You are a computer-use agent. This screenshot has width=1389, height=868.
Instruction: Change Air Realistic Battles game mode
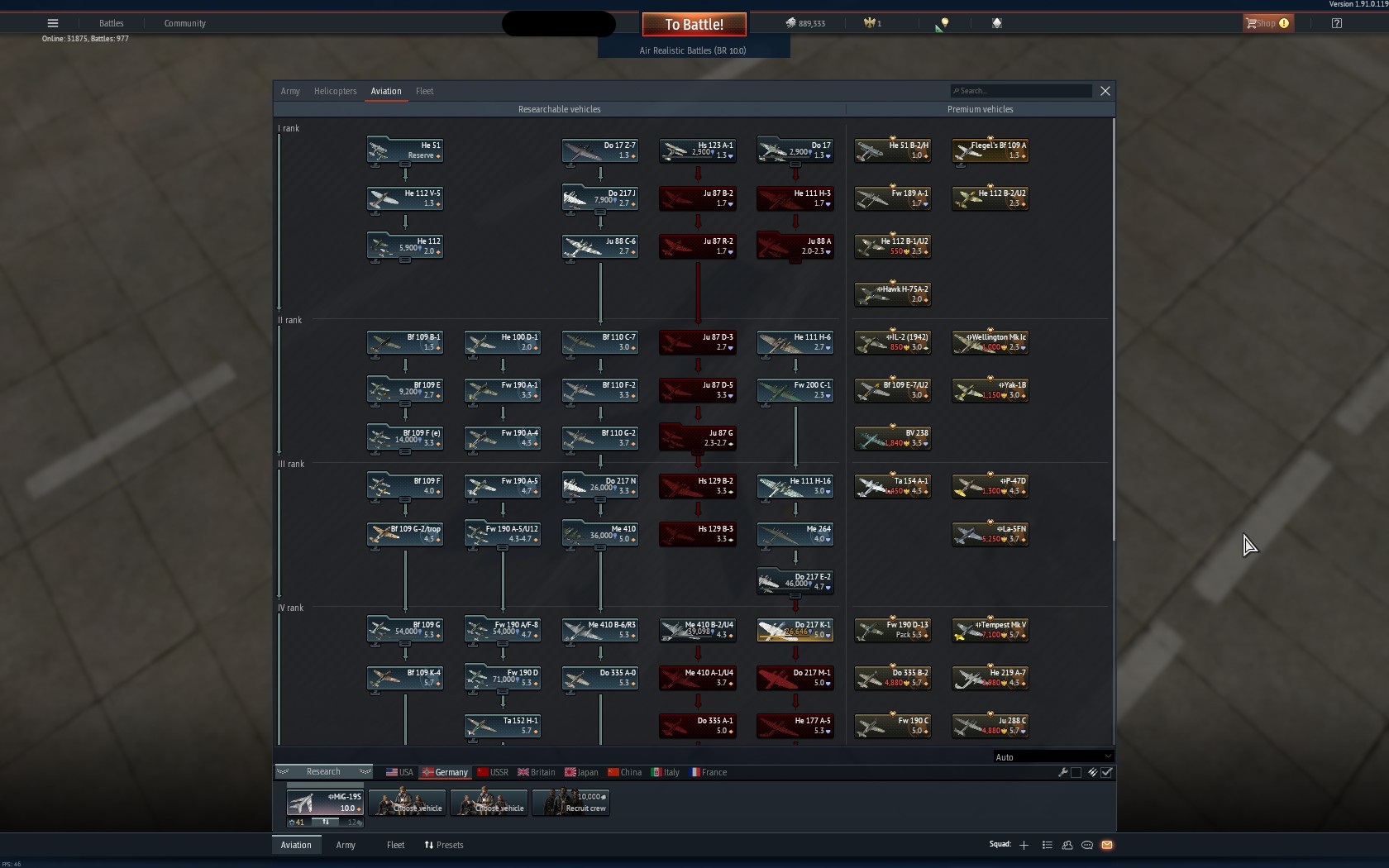tap(693, 50)
